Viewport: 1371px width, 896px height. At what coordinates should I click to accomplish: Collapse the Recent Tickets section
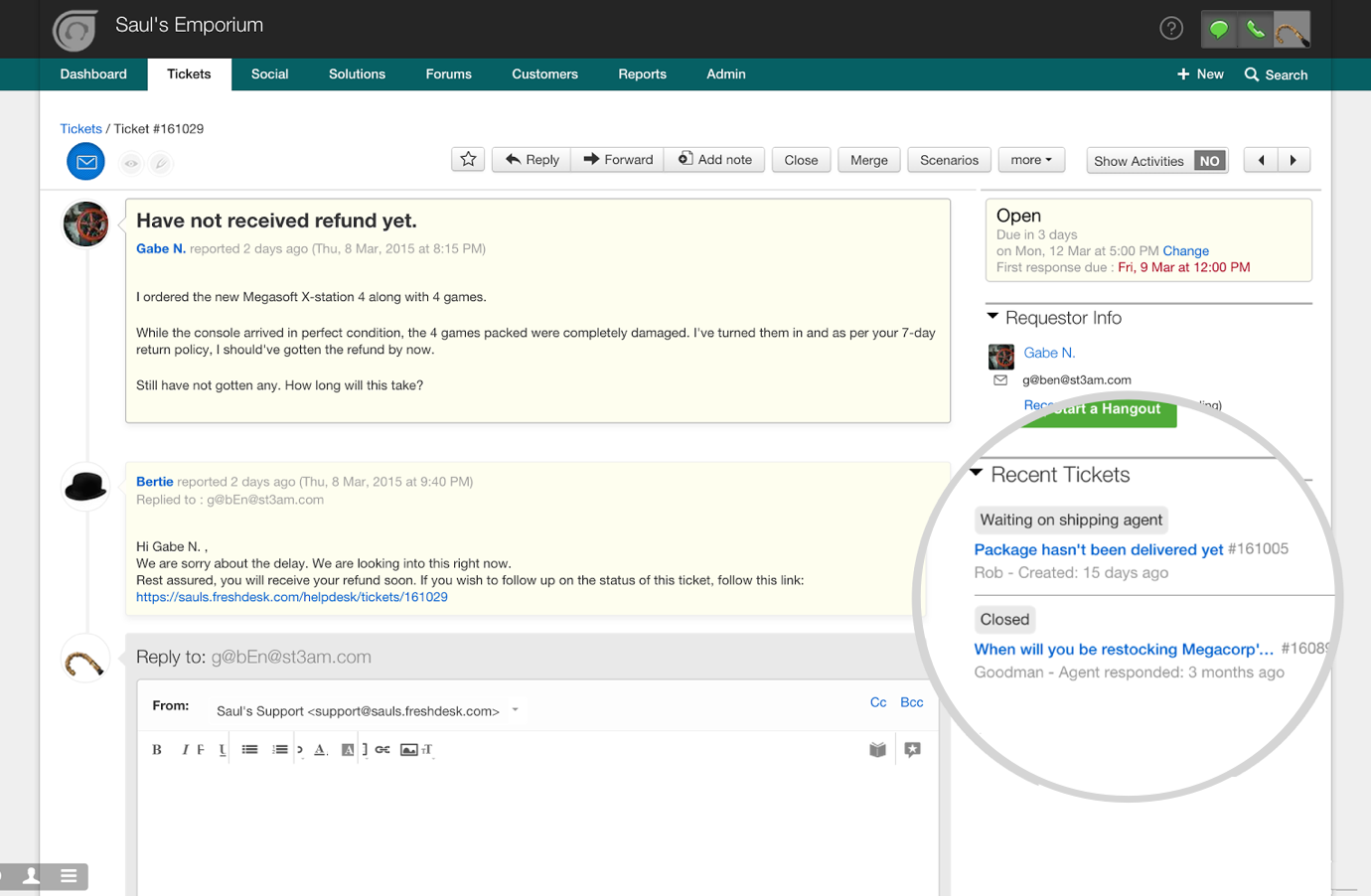tap(976, 473)
